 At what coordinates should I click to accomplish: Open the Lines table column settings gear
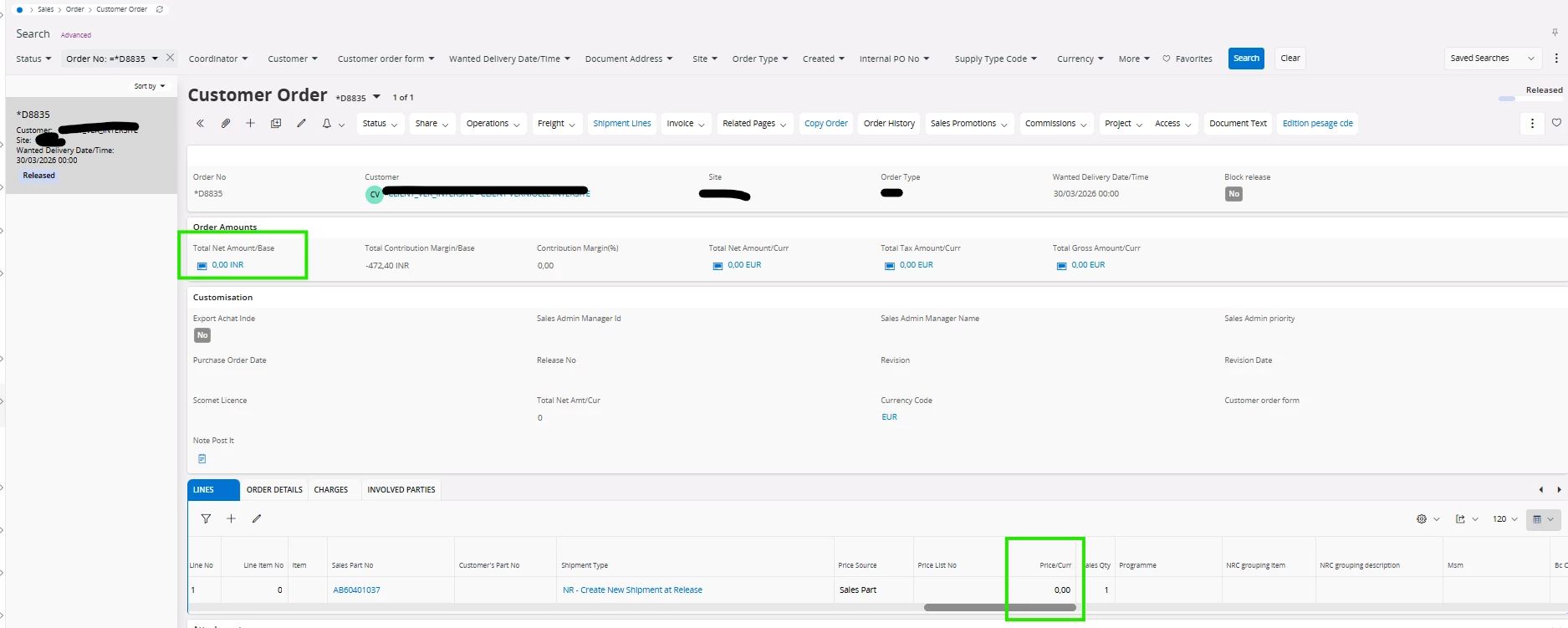(1428, 519)
